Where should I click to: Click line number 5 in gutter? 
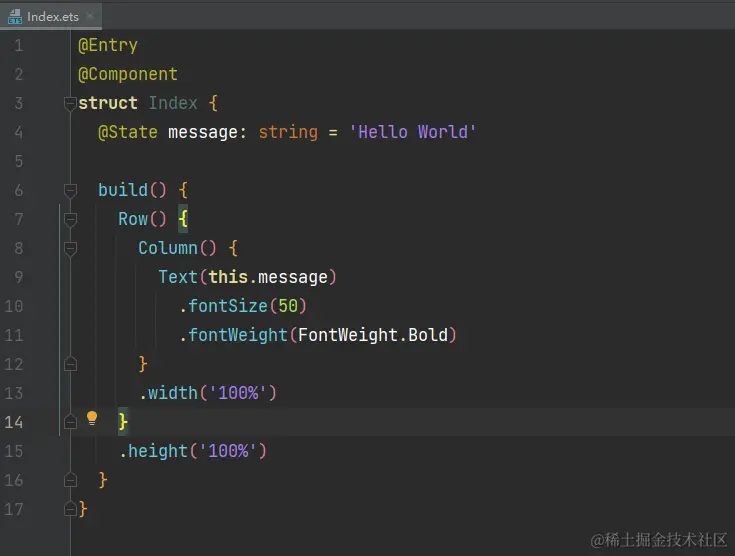pyautogui.click(x=19, y=161)
